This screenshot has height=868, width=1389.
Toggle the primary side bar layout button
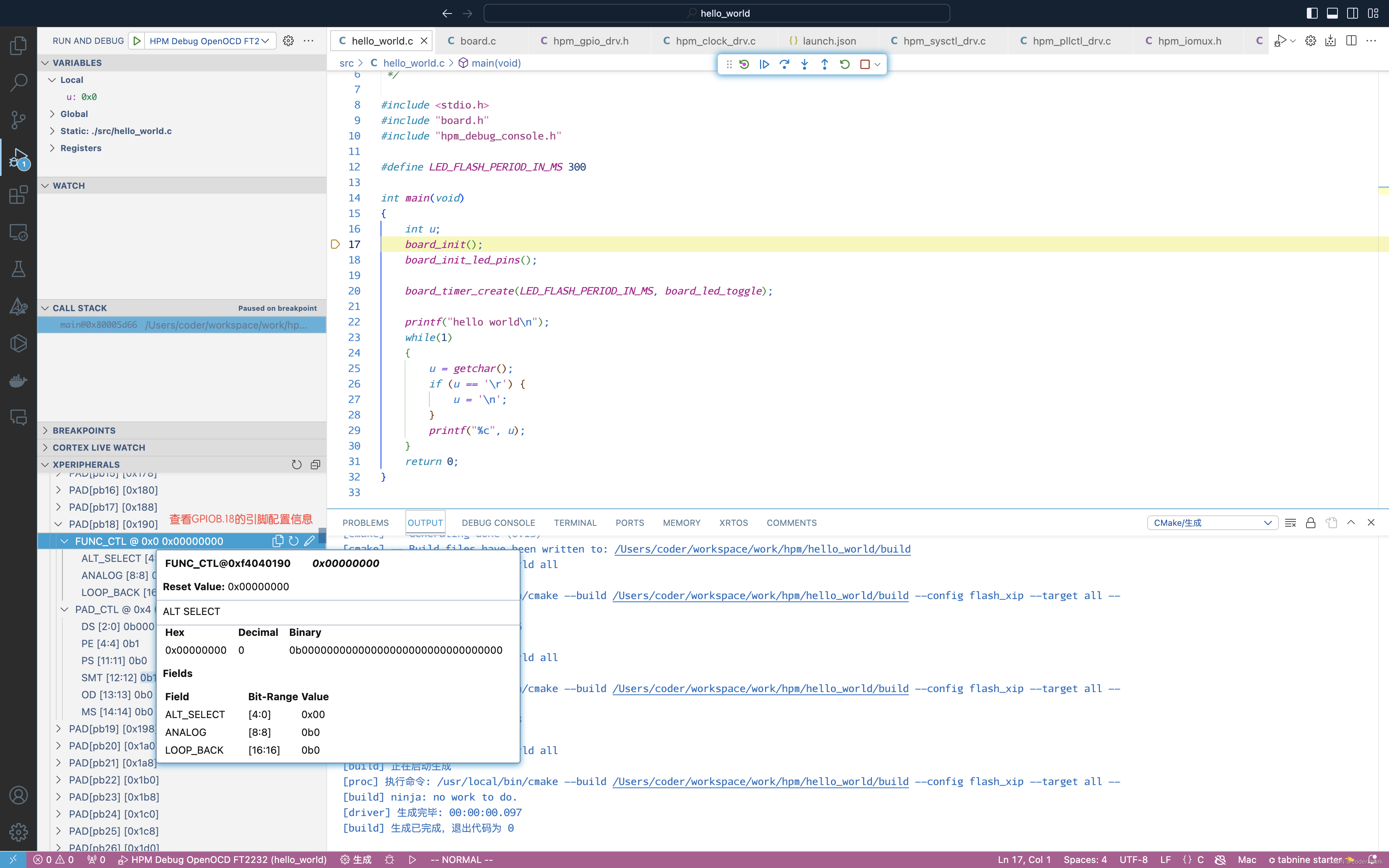point(1312,13)
